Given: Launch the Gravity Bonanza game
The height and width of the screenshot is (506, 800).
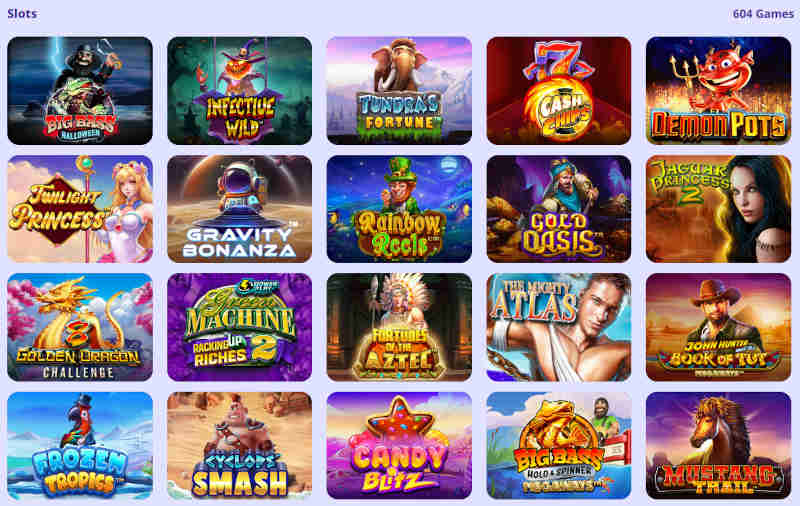Looking at the screenshot, I should pyautogui.click(x=240, y=209).
